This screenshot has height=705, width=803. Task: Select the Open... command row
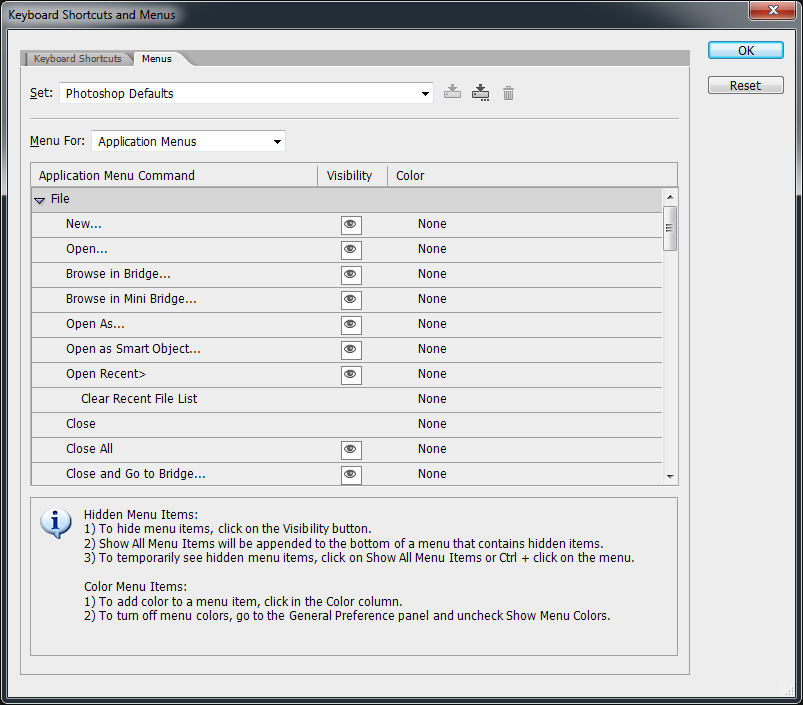tap(347, 250)
